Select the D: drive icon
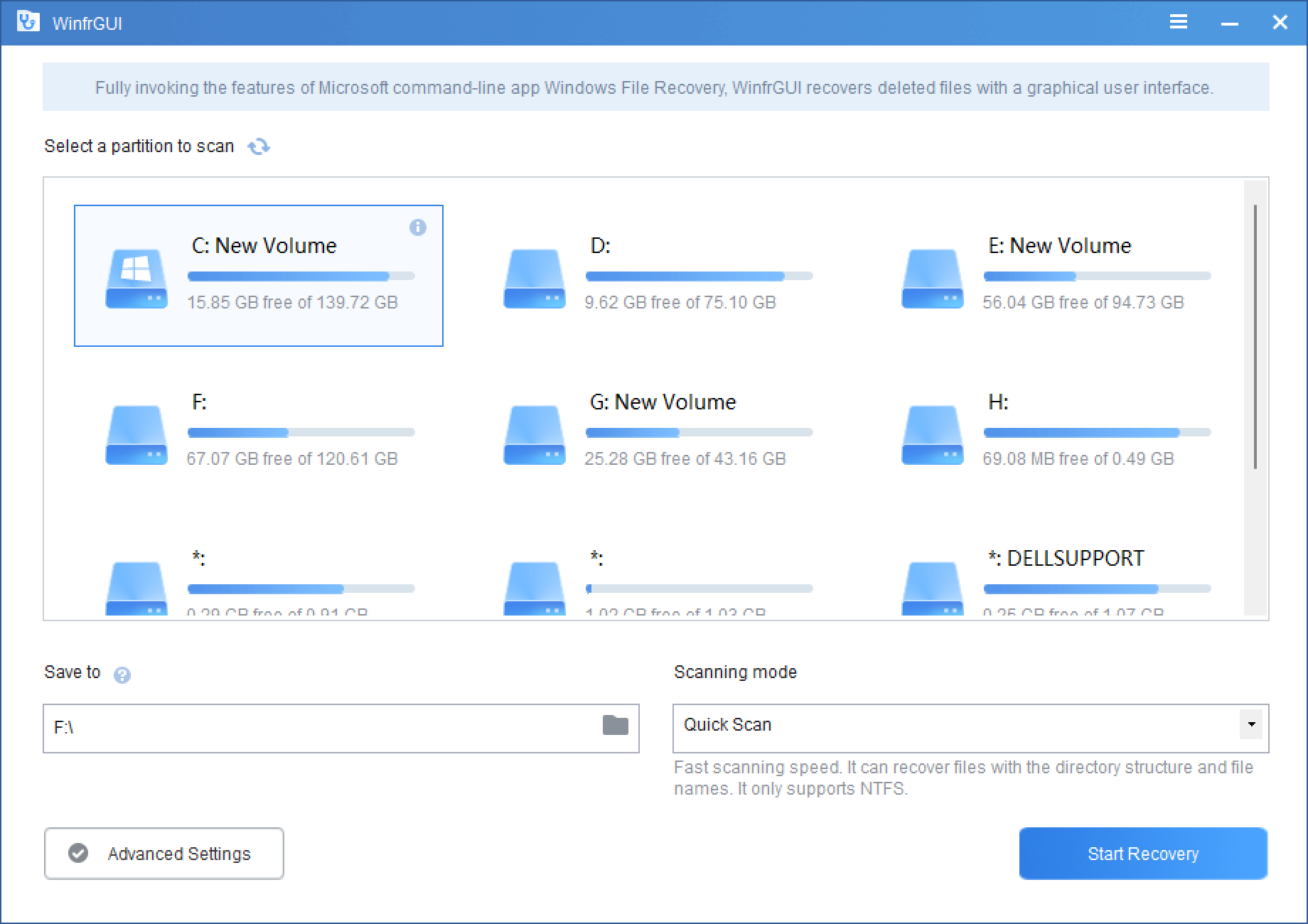Image resolution: width=1308 pixels, height=924 pixels. pyautogui.click(x=535, y=279)
